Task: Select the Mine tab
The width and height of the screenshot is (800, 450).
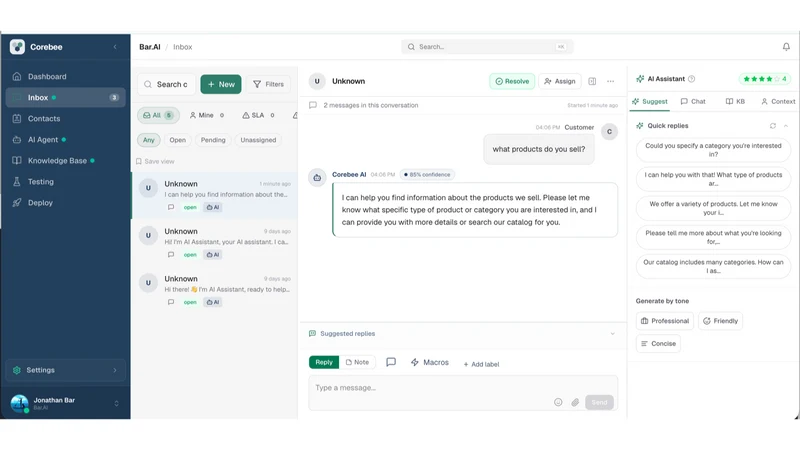Action: tap(207, 115)
